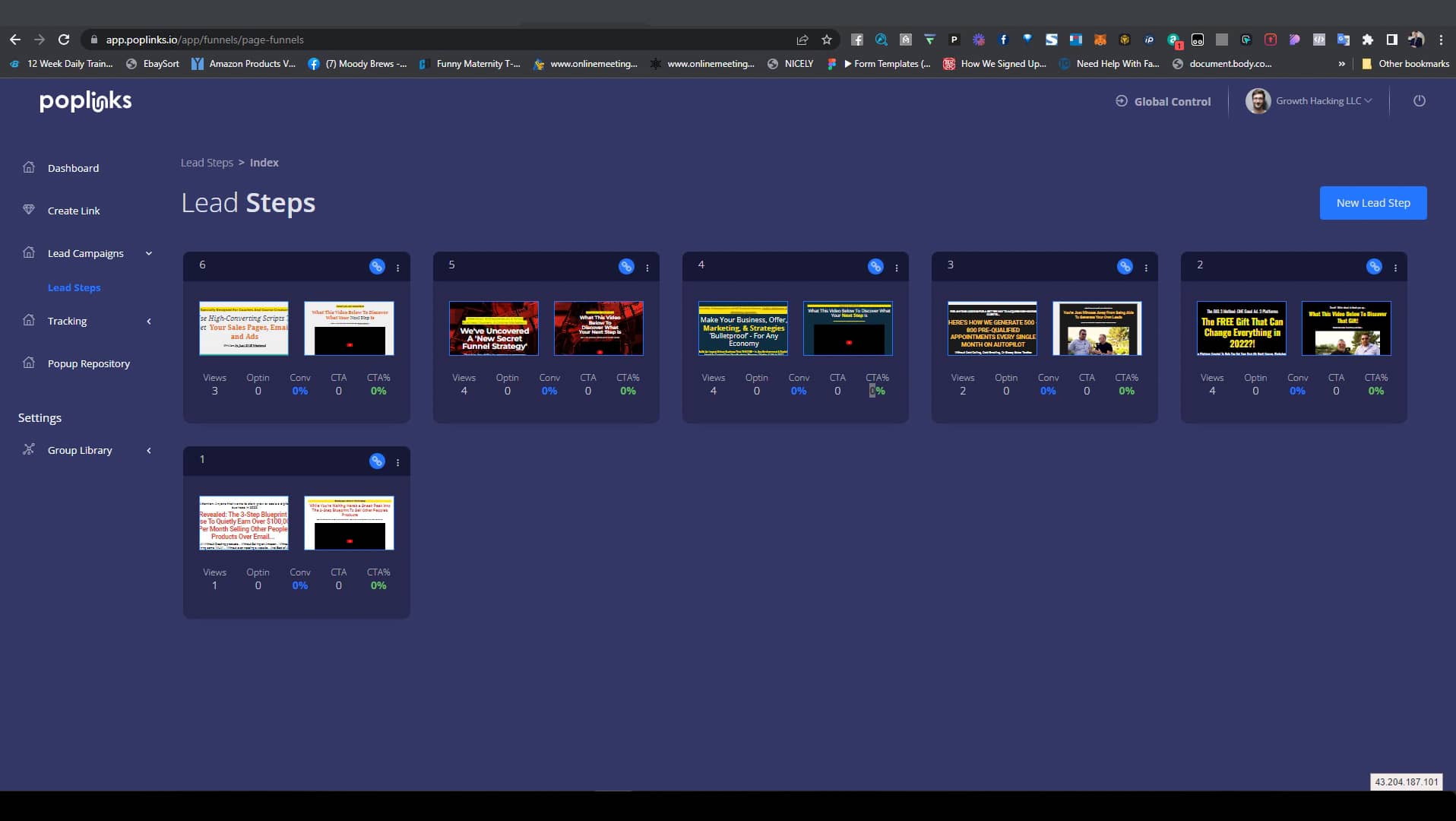Viewport: 1456px width, 821px height.
Task: Open three-dot menu on card 1
Action: [397, 462]
